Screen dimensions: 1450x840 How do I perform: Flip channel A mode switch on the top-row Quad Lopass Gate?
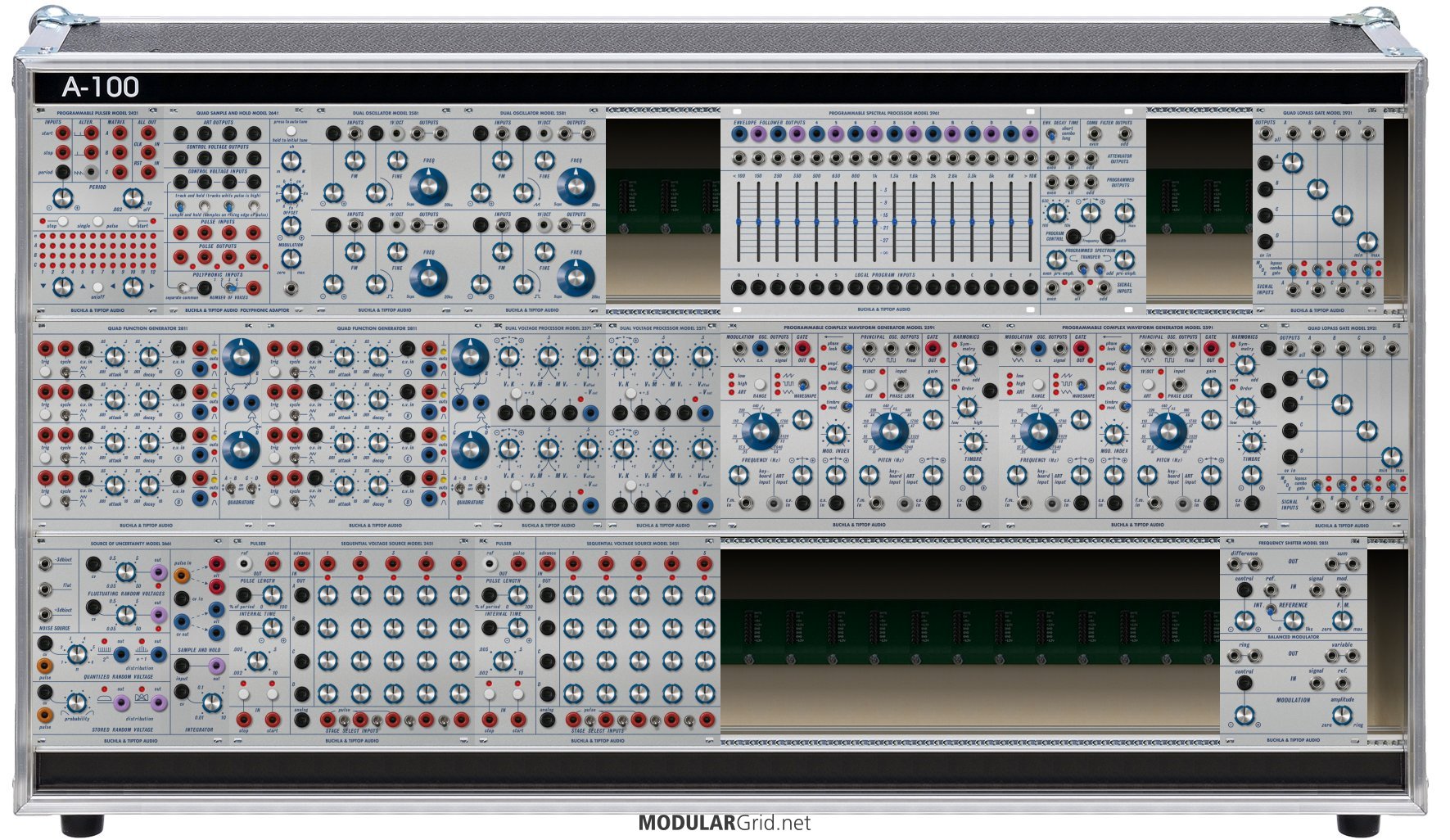click(1293, 269)
